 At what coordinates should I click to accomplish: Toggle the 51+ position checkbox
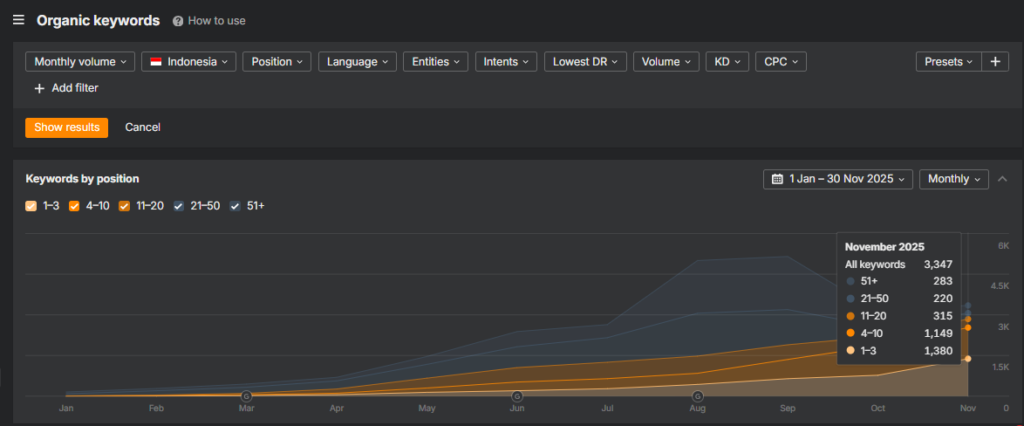click(x=235, y=206)
